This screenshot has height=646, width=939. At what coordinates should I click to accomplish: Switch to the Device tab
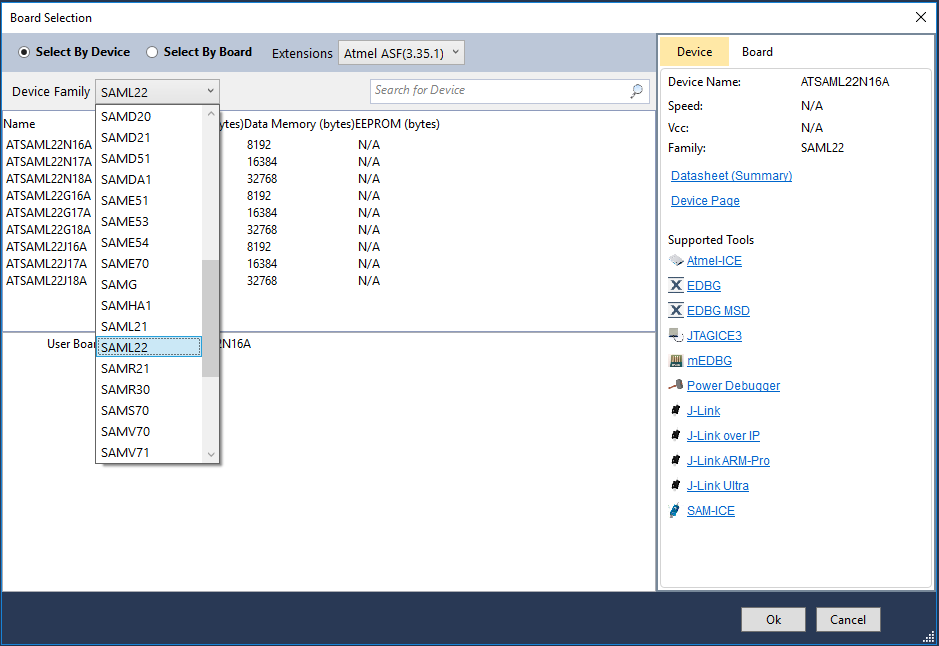(x=694, y=52)
